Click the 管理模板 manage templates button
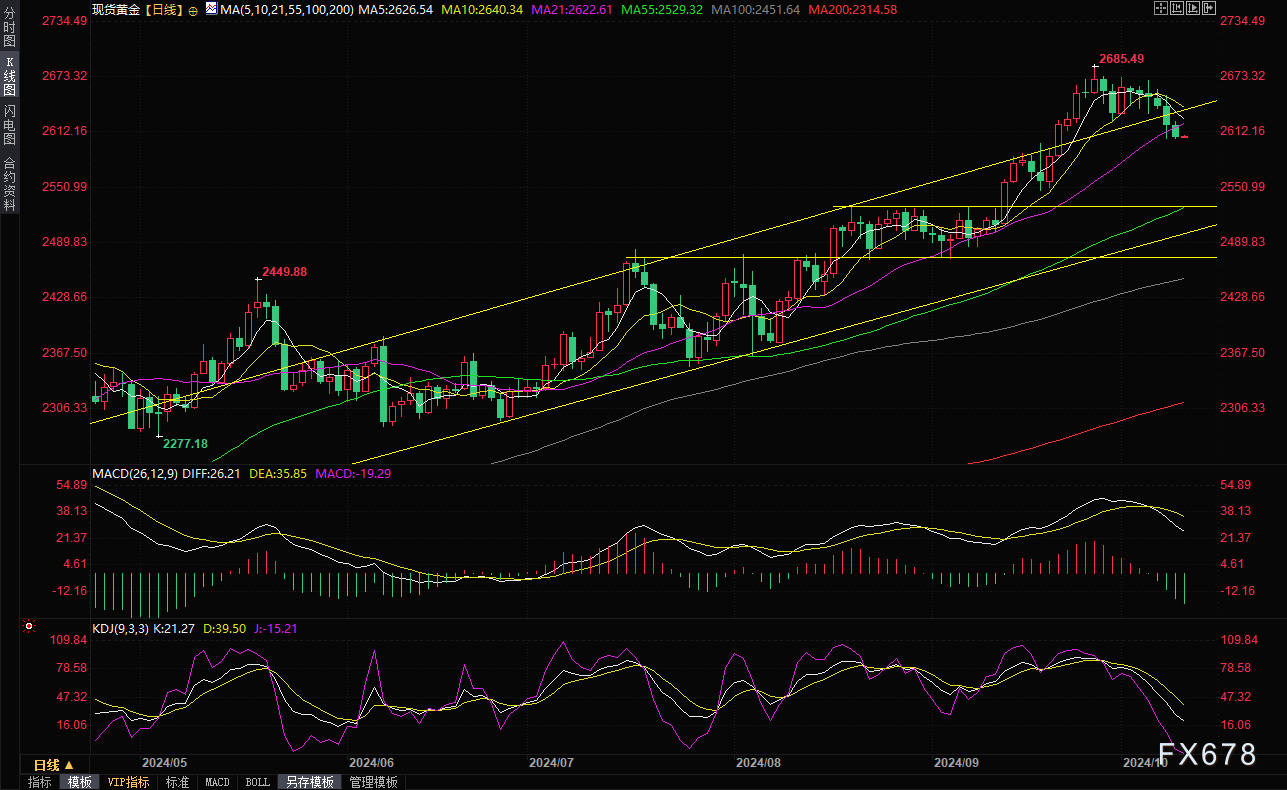 coord(373,782)
